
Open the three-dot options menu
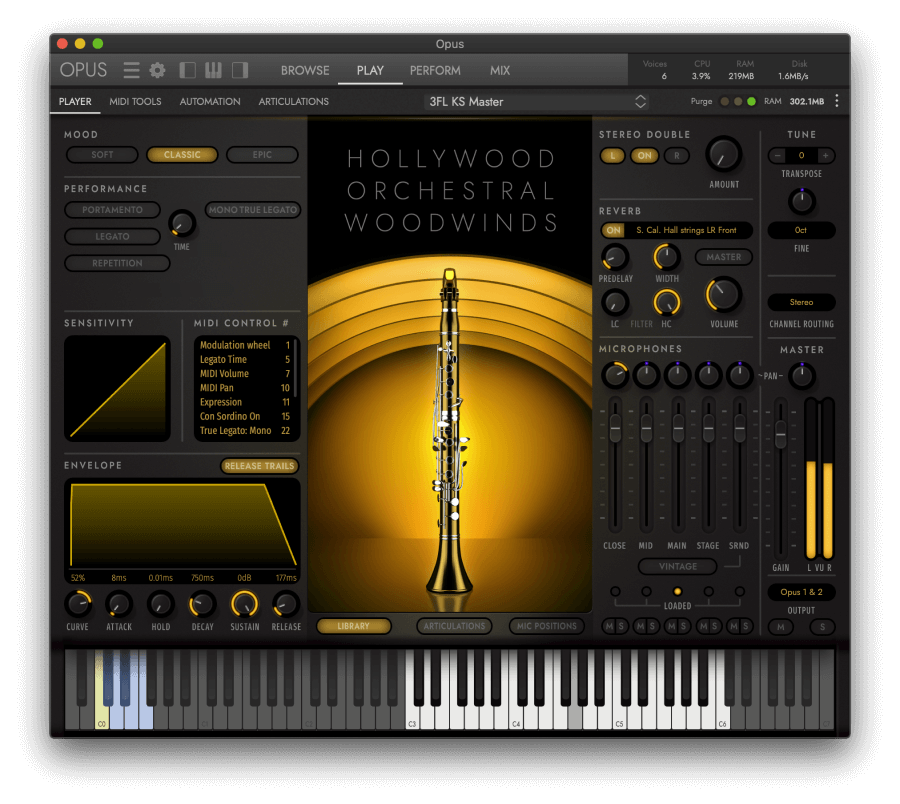(x=837, y=101)
